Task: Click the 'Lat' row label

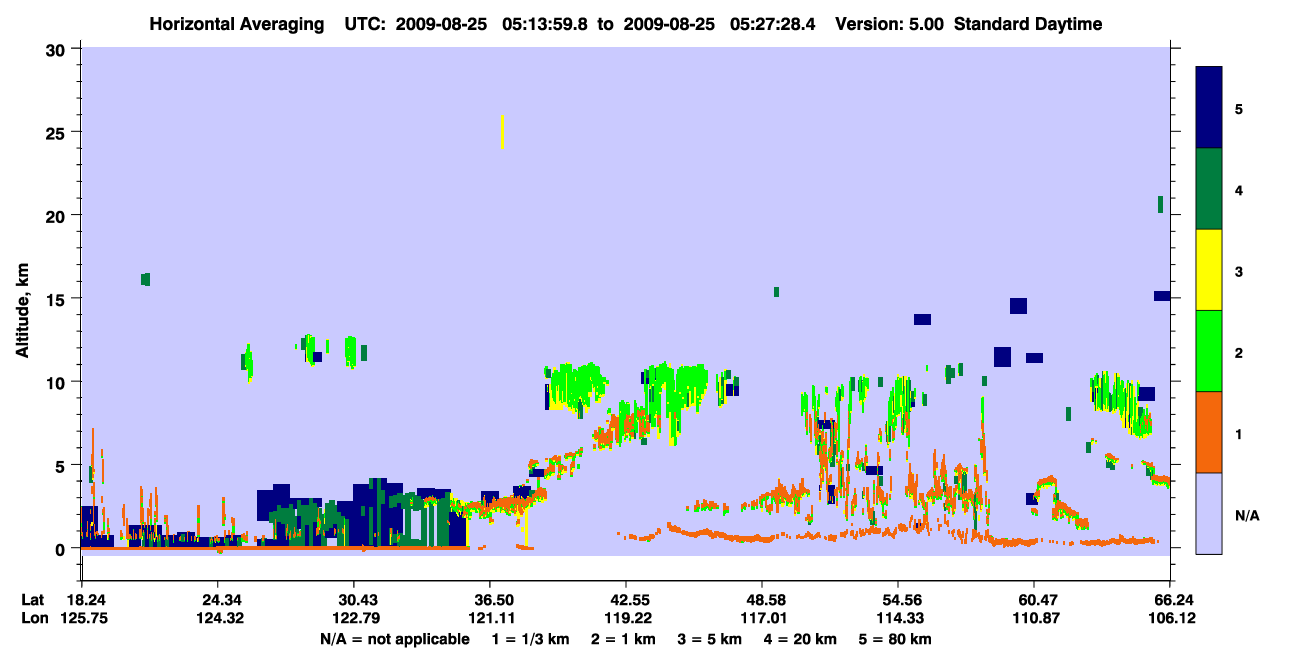Action: 33,600
